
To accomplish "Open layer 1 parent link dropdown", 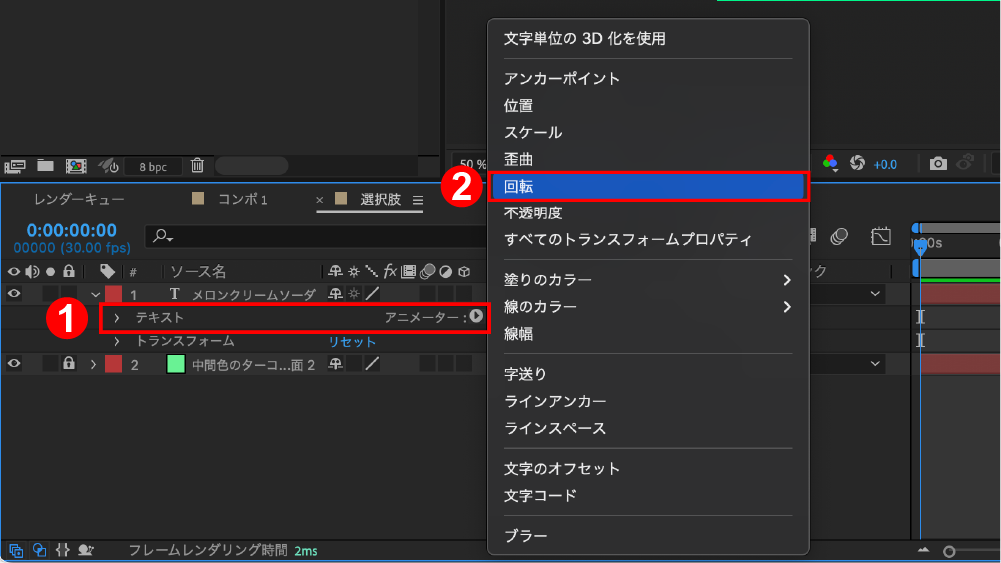I will [875, 294].
